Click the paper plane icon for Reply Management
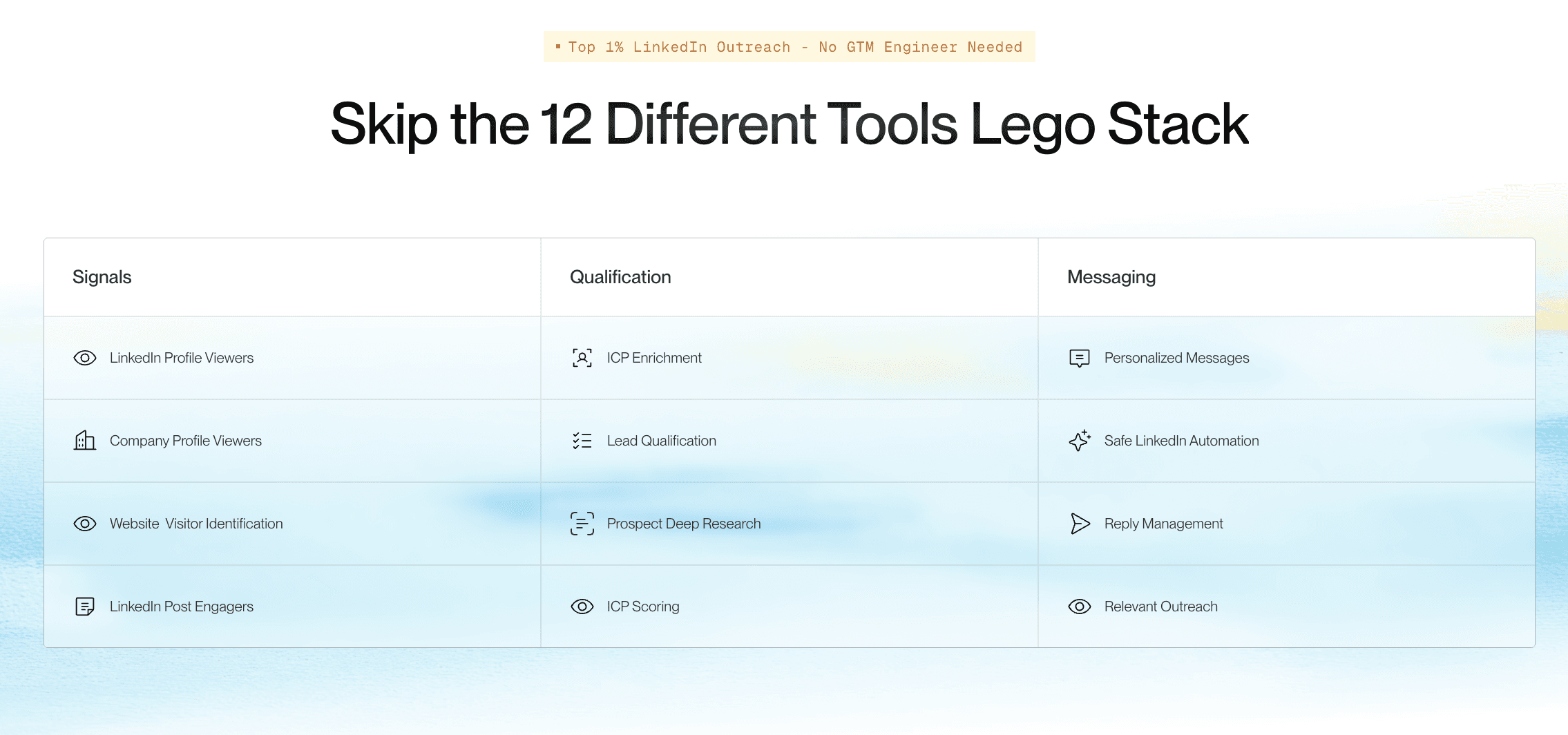Screen dimensions: 1568x735 pyautogui.click(x=1080, y=524)
